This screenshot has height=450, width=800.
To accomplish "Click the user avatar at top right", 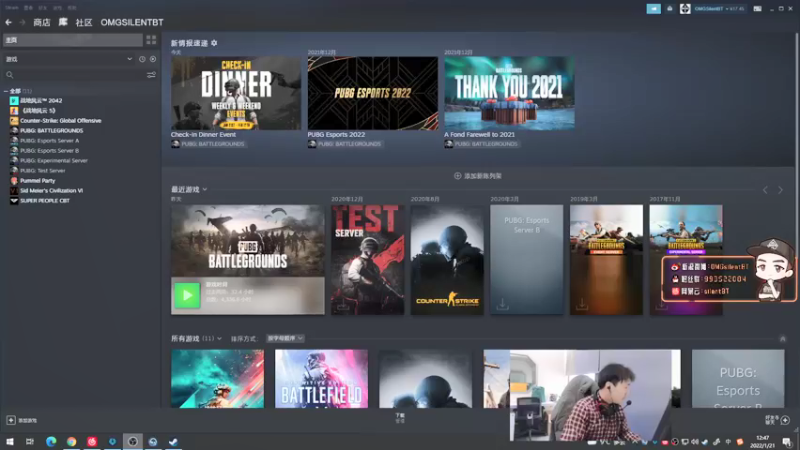I will 685,9.
